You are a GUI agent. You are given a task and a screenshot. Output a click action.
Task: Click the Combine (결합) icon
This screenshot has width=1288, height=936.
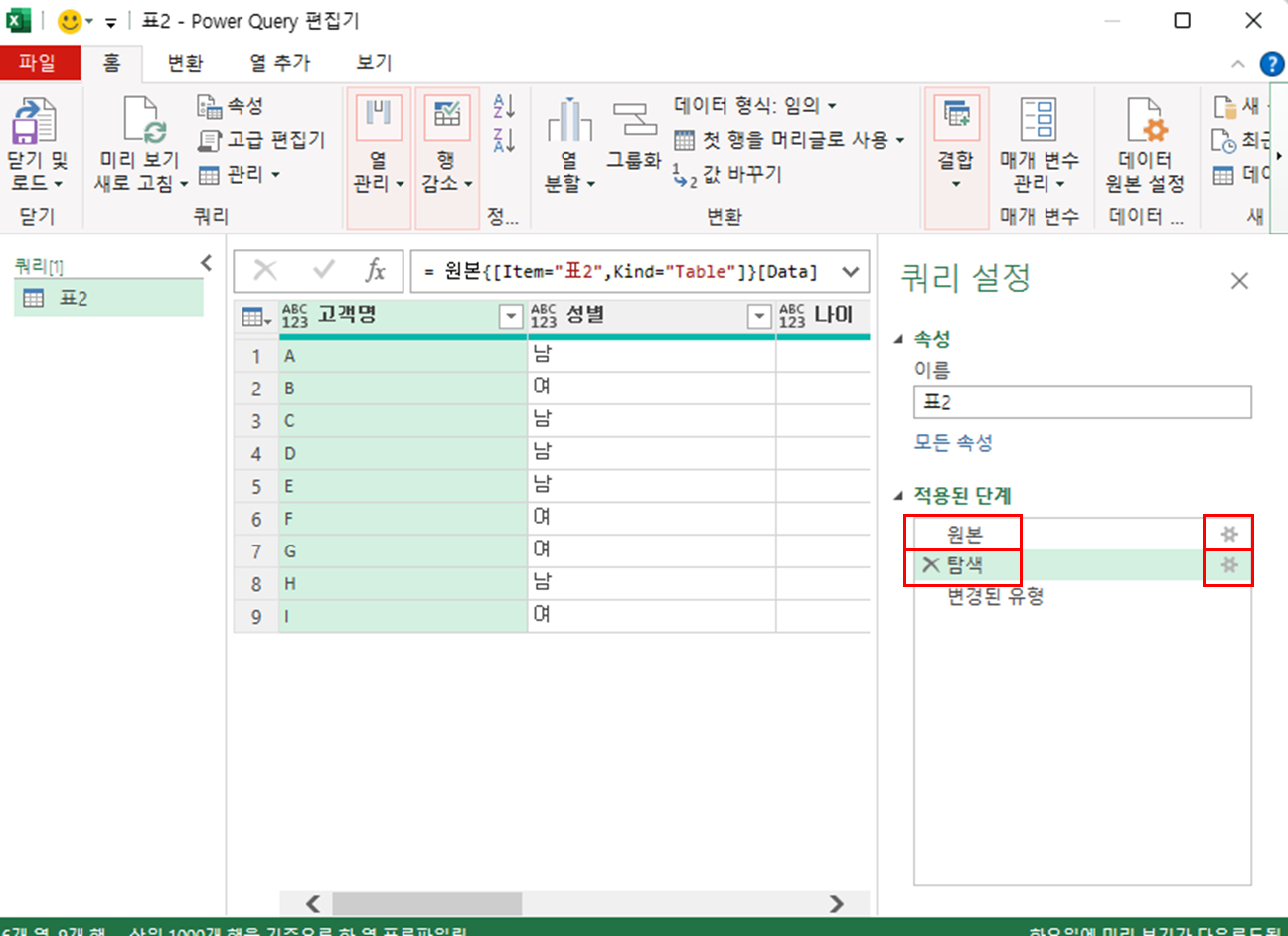(956, 118)
